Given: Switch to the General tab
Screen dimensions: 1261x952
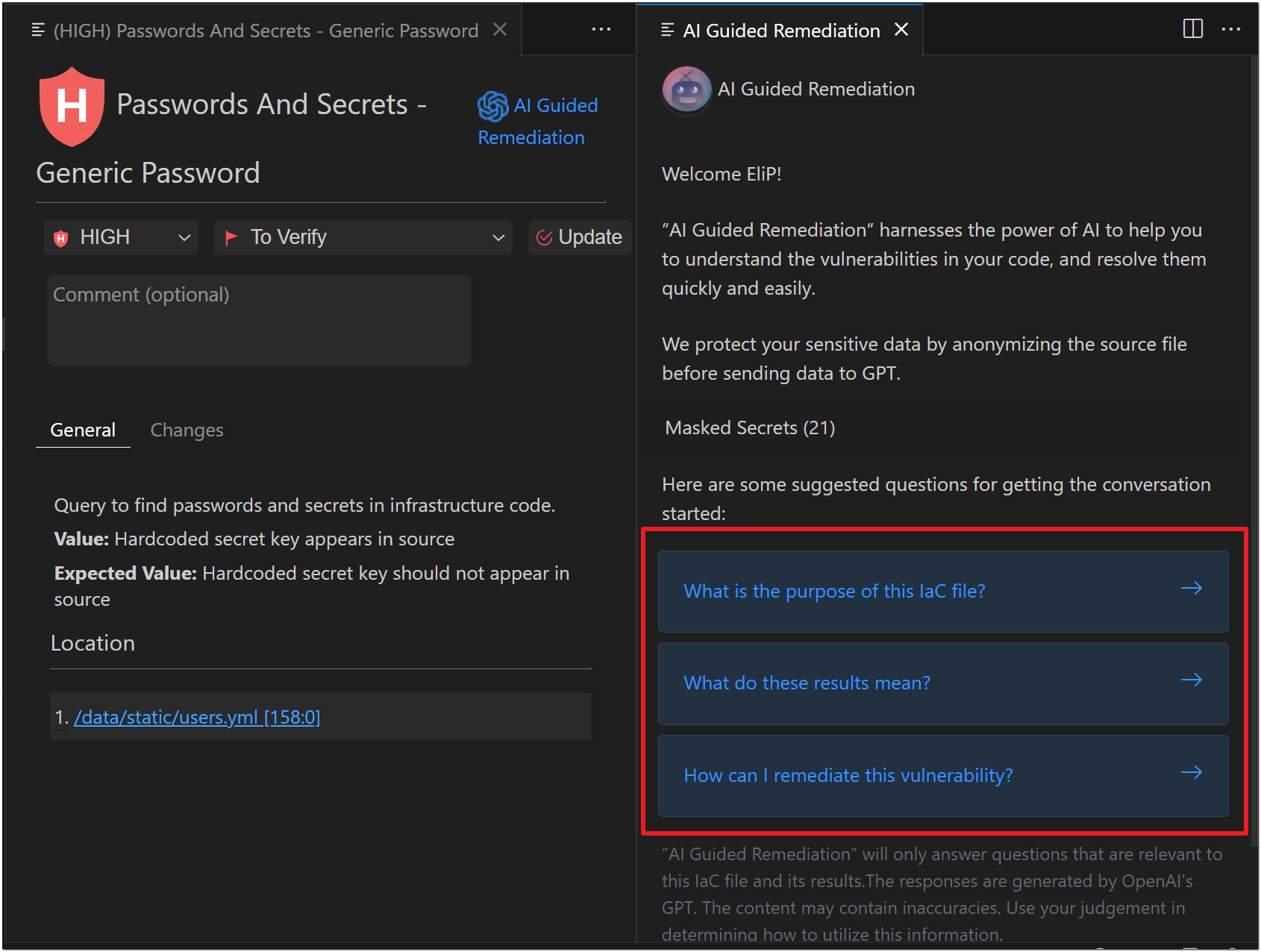Looking at the screenshot, I should [83, 430].
